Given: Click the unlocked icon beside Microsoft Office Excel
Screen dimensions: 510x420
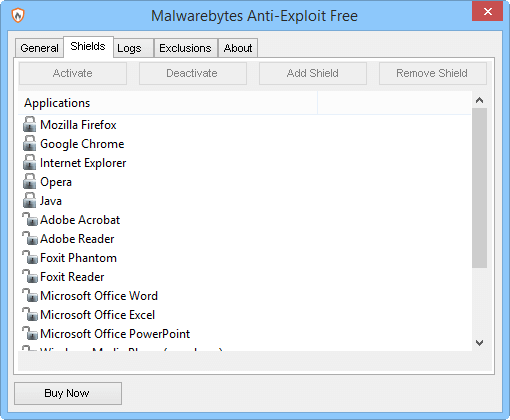Looking at the screenshot, I should point(30,314).
